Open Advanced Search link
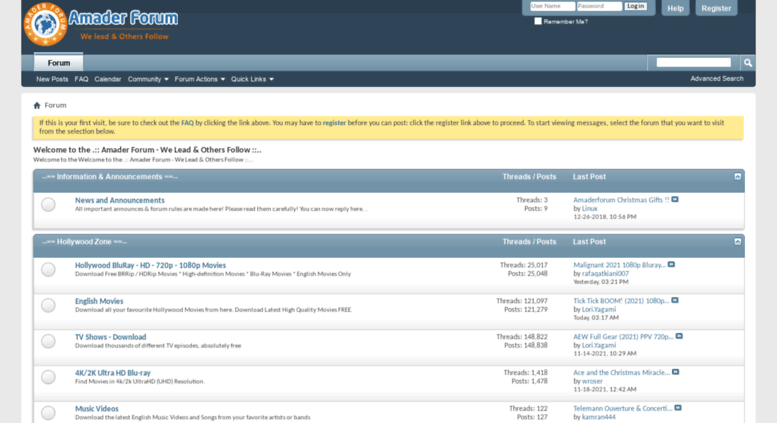Image resolution: width=777 pixels, height=423 pixels. pyautogui.click(x=717, y=79)
